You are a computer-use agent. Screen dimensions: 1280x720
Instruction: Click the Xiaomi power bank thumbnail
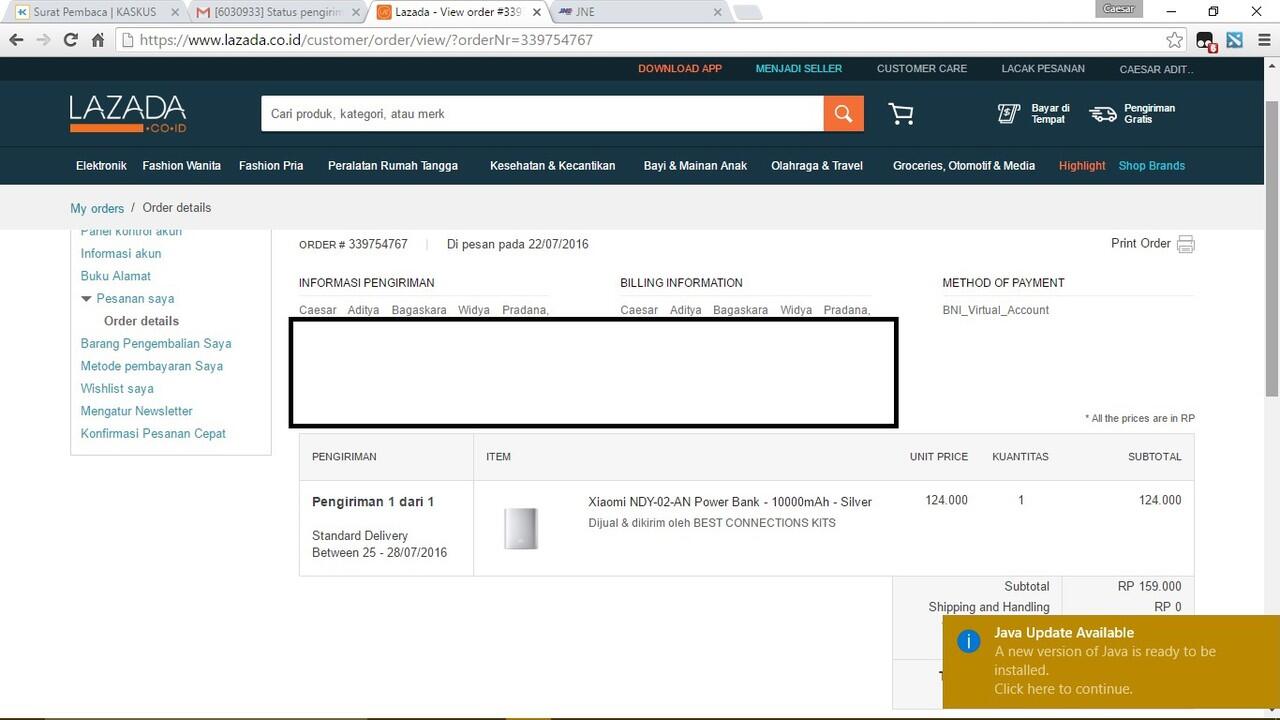pos(521,528)
